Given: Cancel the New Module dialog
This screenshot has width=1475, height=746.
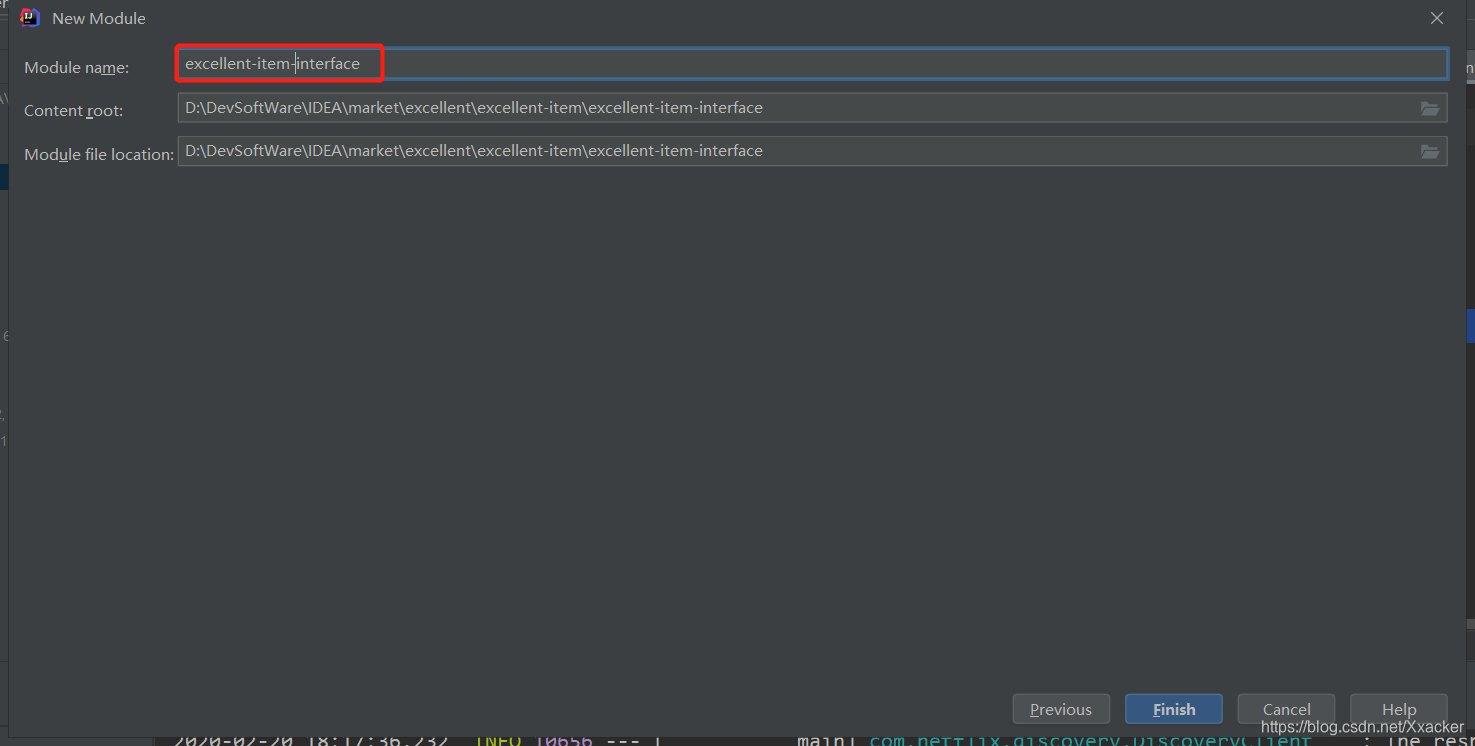Looking at the screenshot, I should coord(1286,709).
